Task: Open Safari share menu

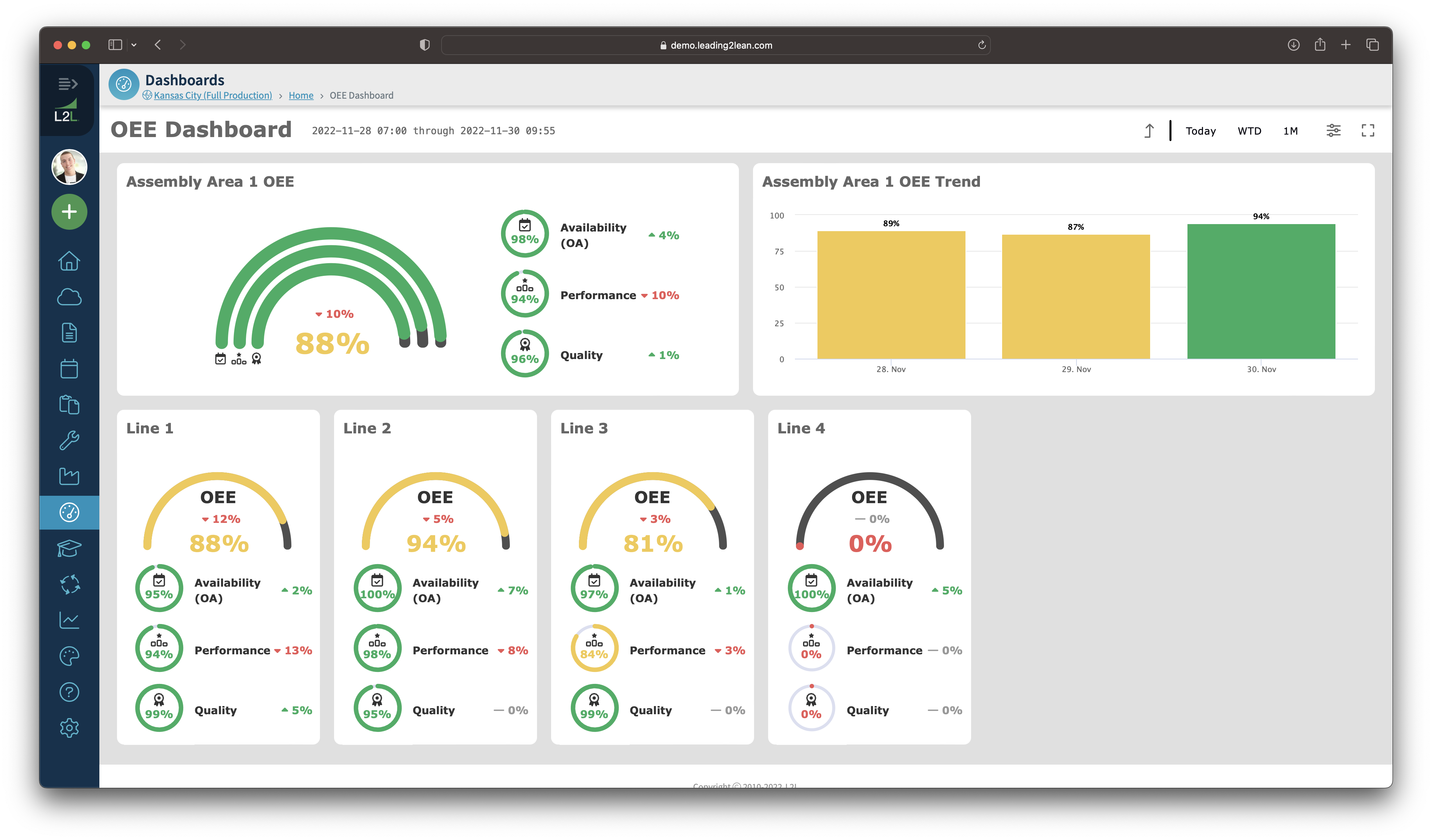Action: coord(1320,45)
